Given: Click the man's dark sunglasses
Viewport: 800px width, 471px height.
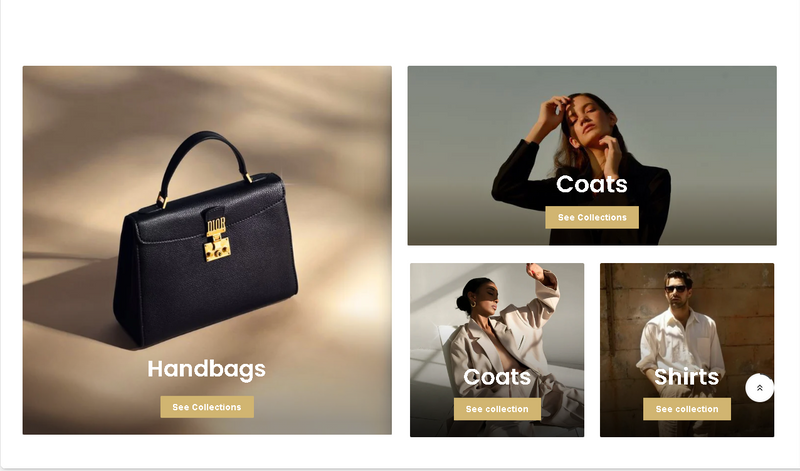Looking at the screenshot, I should [676, 289].
